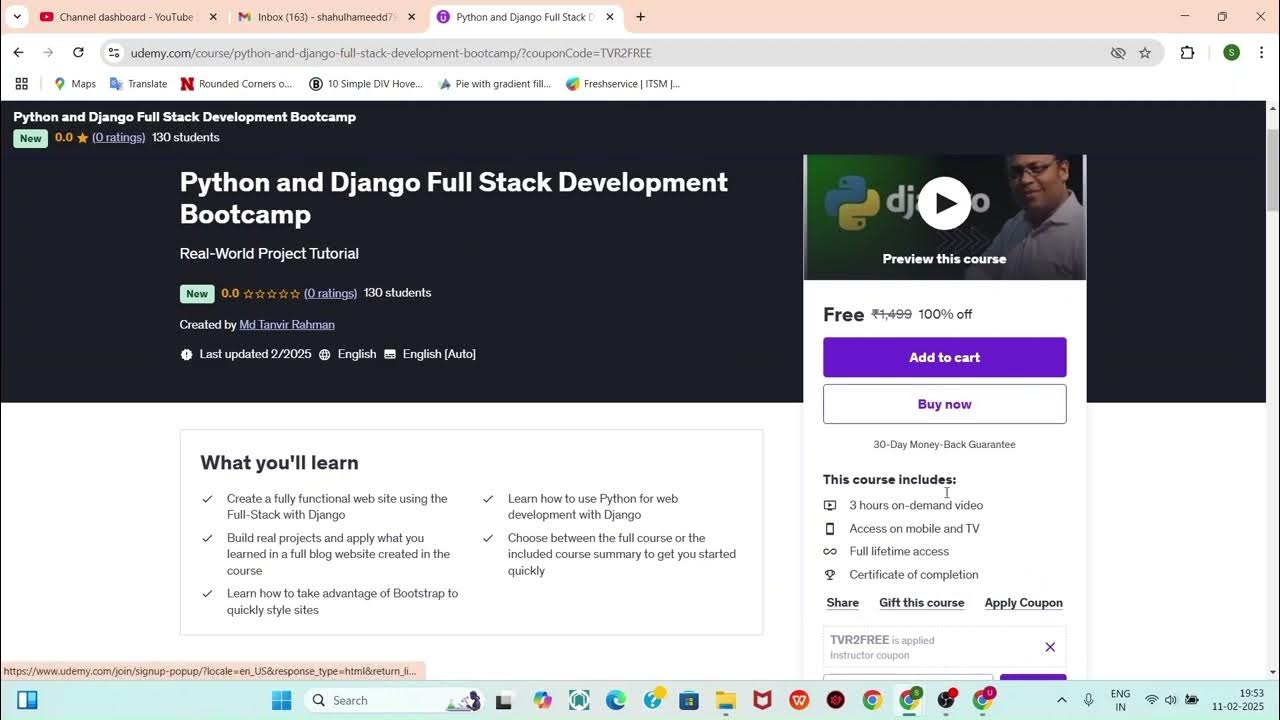Click the third-party cookies eye icon
The width and height of the screenshot is (1280, 720).
pos(1118,53)
